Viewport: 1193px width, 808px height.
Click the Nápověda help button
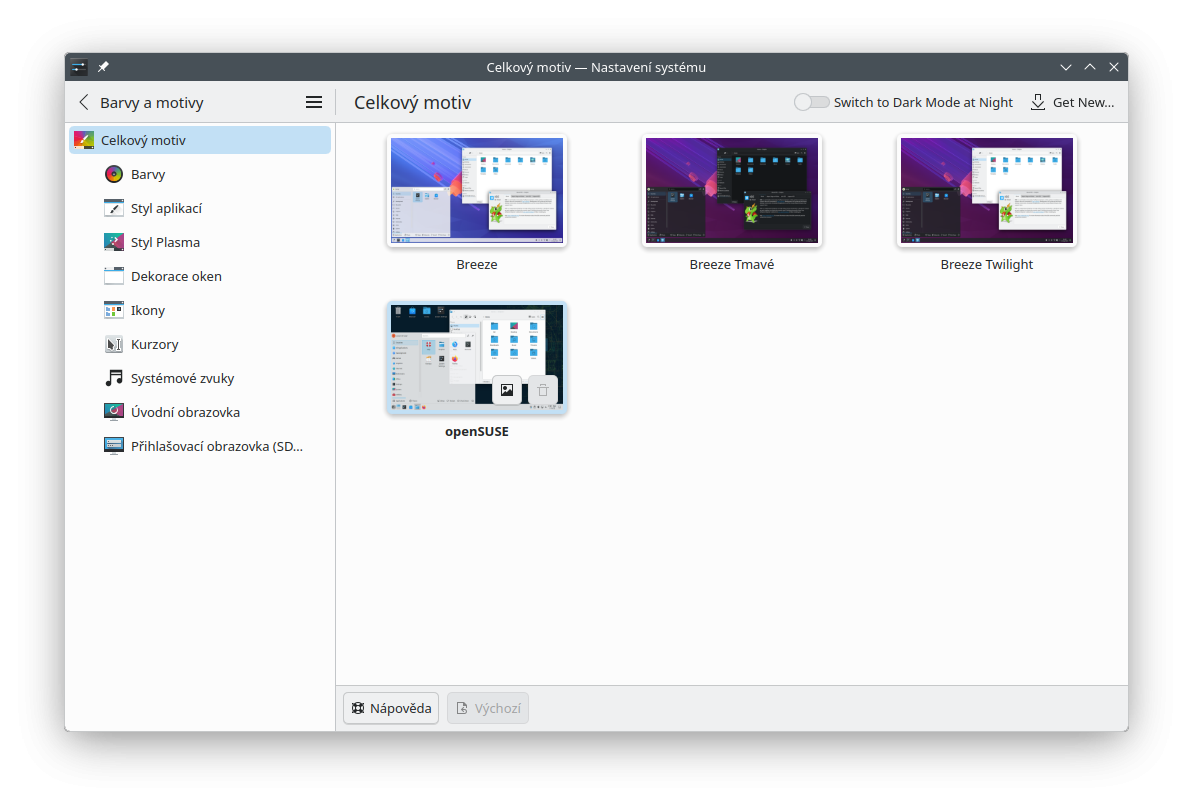391,708
